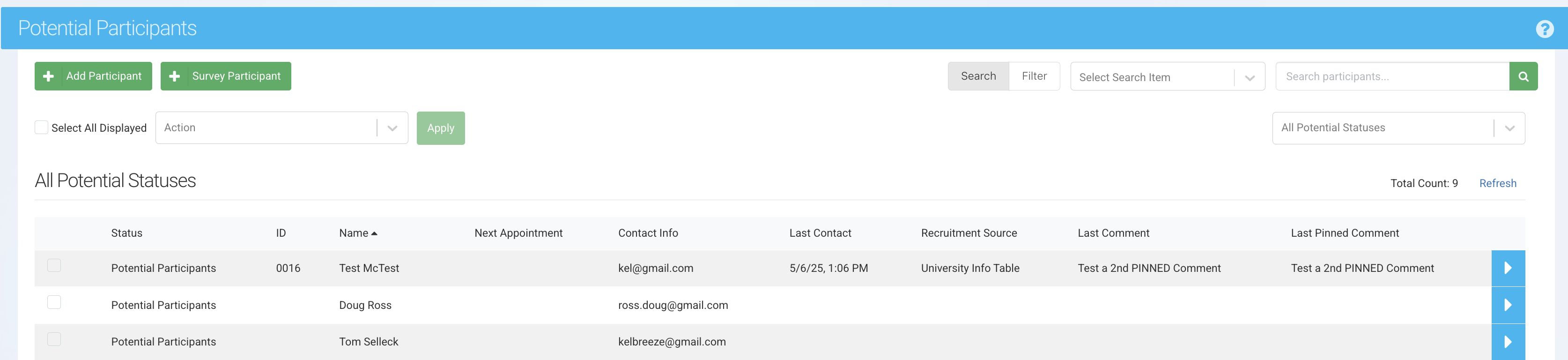Click the Name column sort arrow

click(374, 233)
